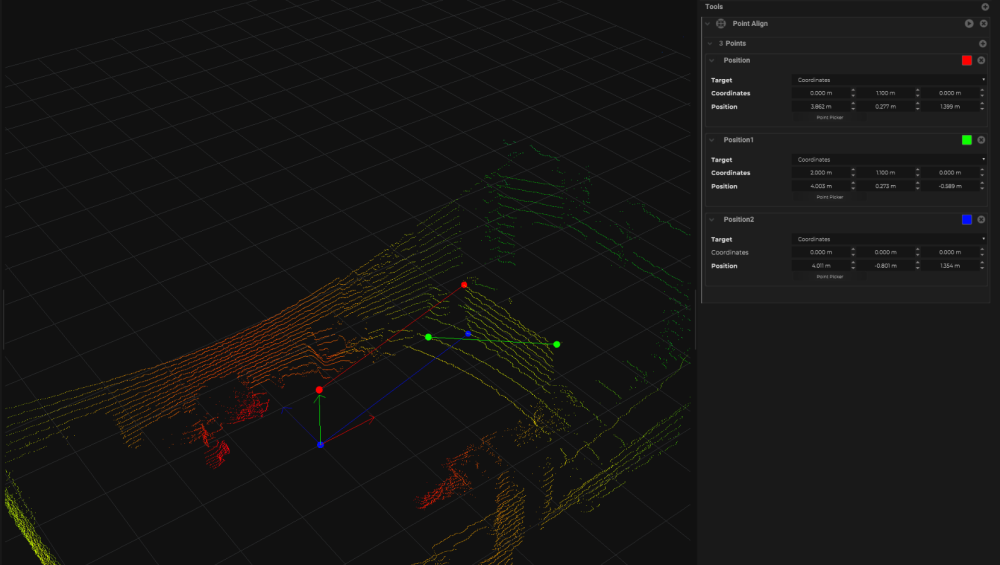Image resolution: width=1000 pixels, height=565 pixels.
Task: Edit the Position1 field showing 0.273 m
Action: (885, 187)
